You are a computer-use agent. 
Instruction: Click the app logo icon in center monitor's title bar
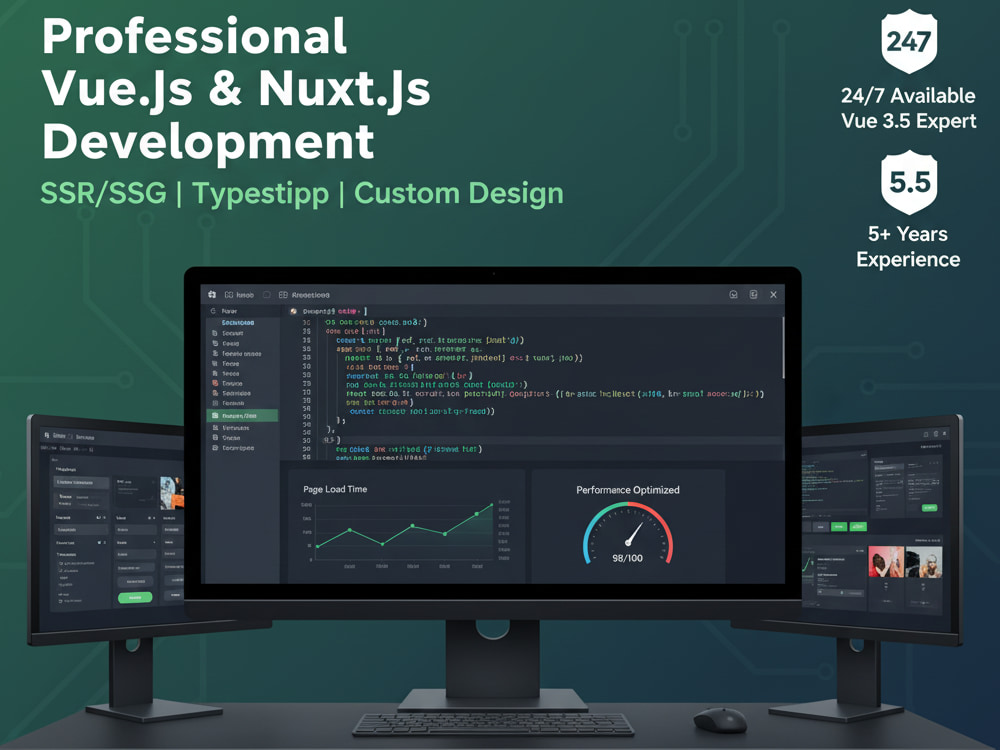pos(212,294)
